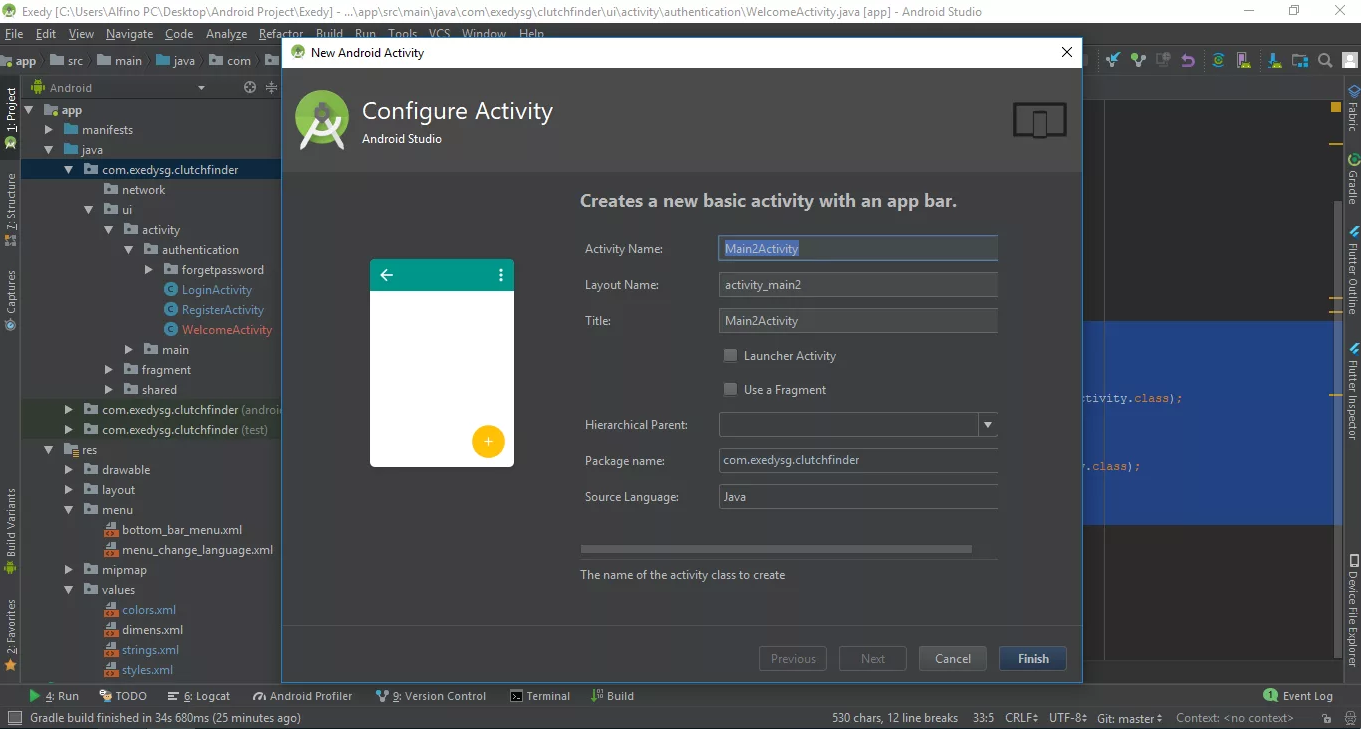Expand the main package under activity
Screen dimensions: 1361x729
point(129,350)
